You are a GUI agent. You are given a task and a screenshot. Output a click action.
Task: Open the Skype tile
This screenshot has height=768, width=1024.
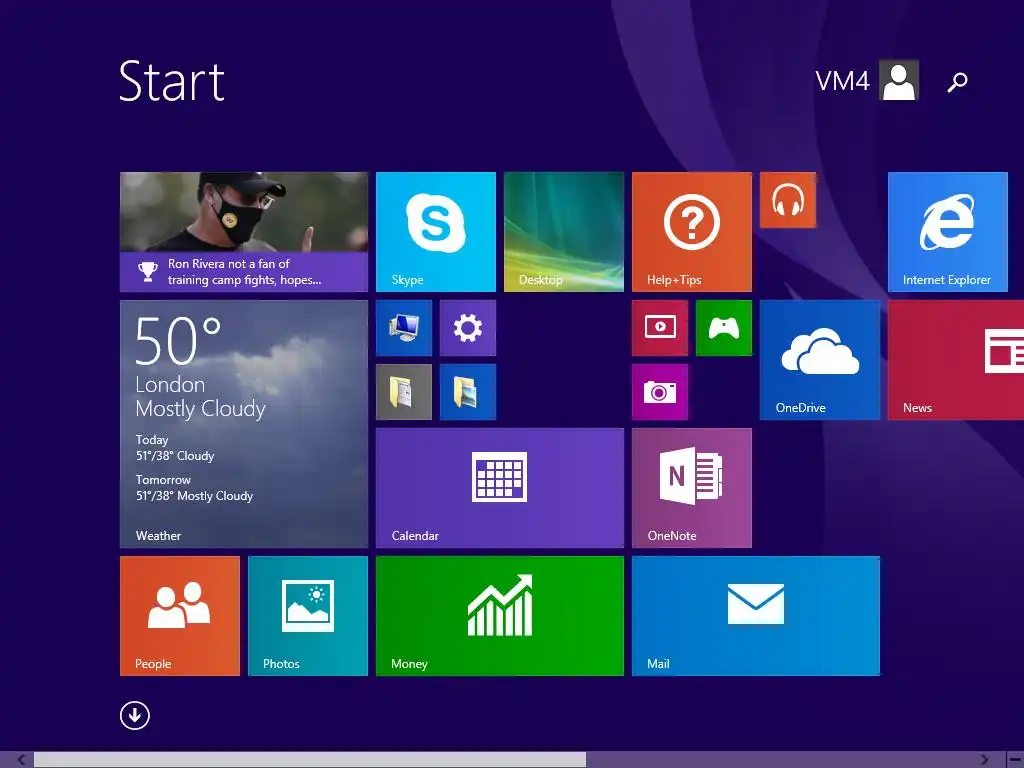pyautogui.click(x=436, y=232)
